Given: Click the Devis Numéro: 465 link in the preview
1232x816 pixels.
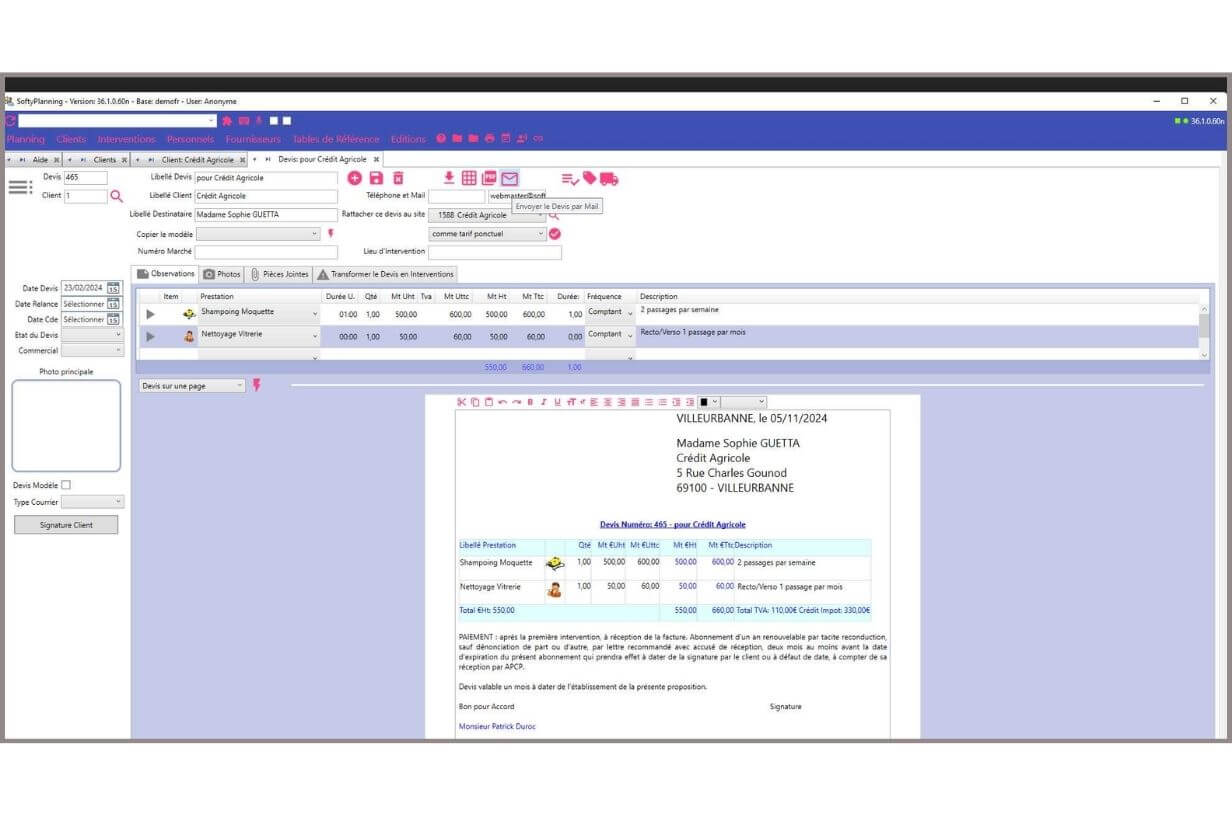Looking at the screenshot, I should (673, 524).
